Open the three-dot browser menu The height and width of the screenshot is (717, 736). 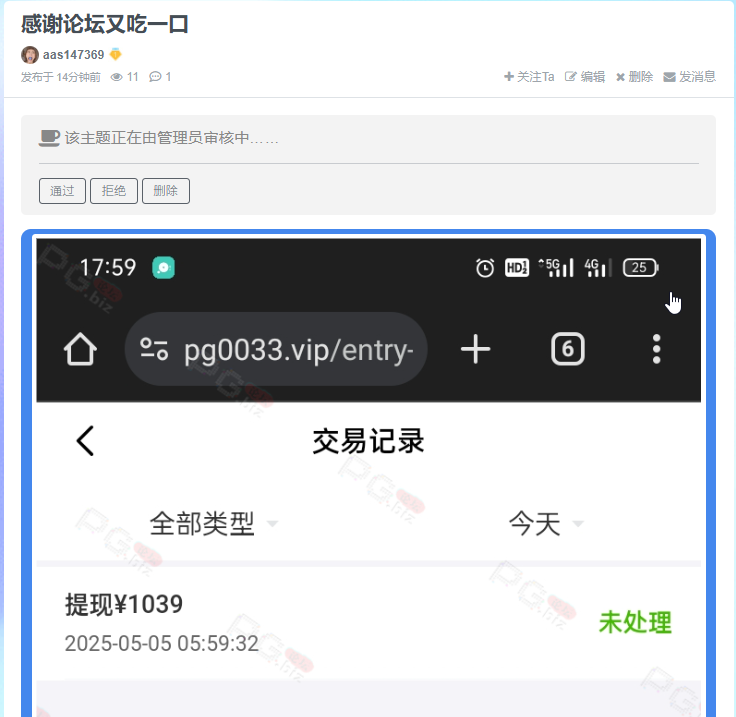tap(656, 349)
